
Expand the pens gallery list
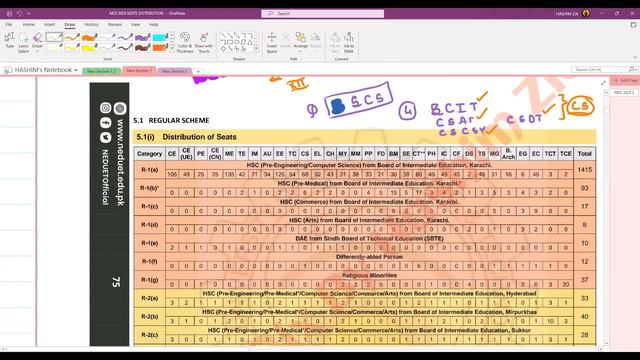point(172,49)
